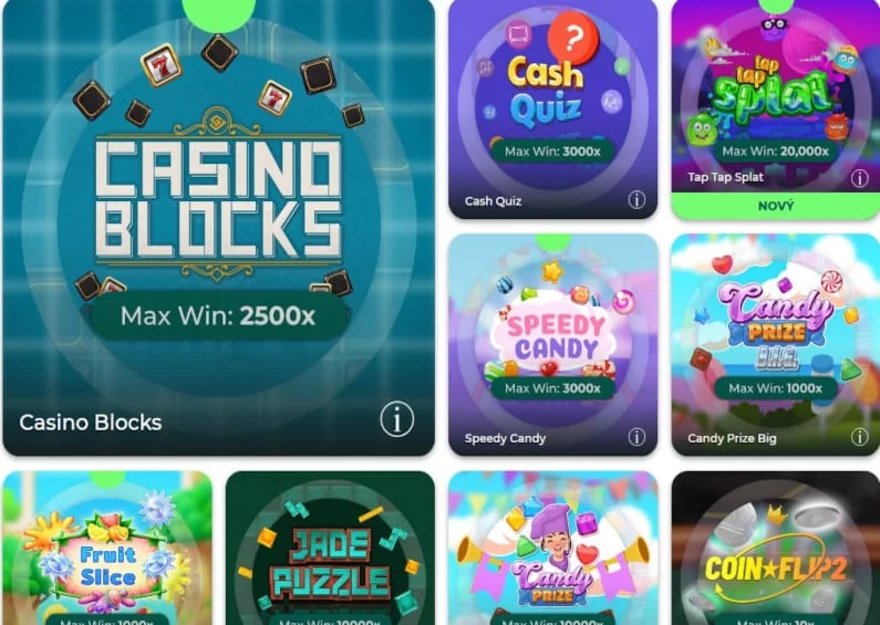Viewport: 880px width, 625px height.
Task: View Candy Prize Big info icon
Action: (x=859, y=437)
